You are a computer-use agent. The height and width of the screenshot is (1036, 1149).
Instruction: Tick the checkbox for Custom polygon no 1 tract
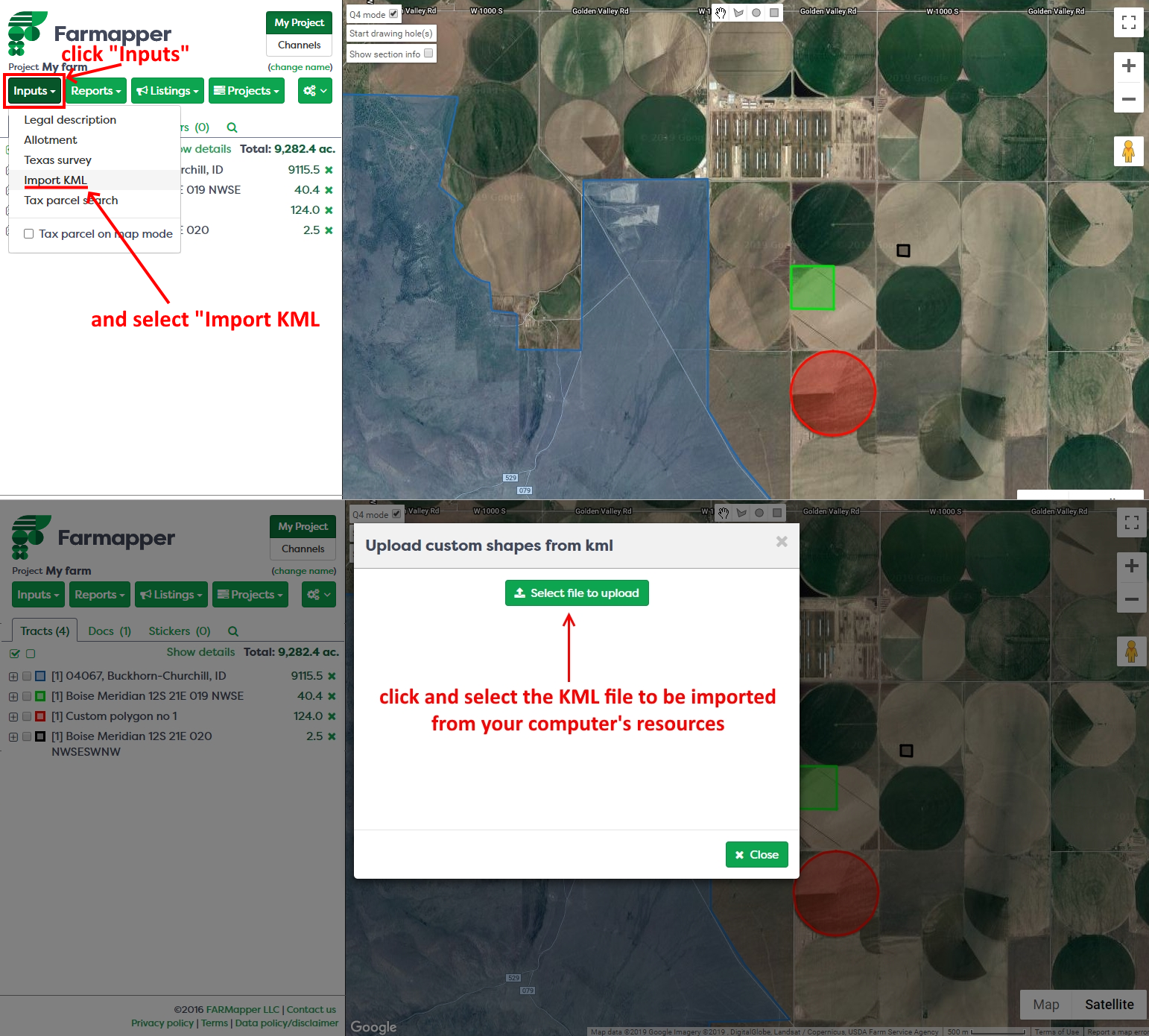[x=27, y=716]
